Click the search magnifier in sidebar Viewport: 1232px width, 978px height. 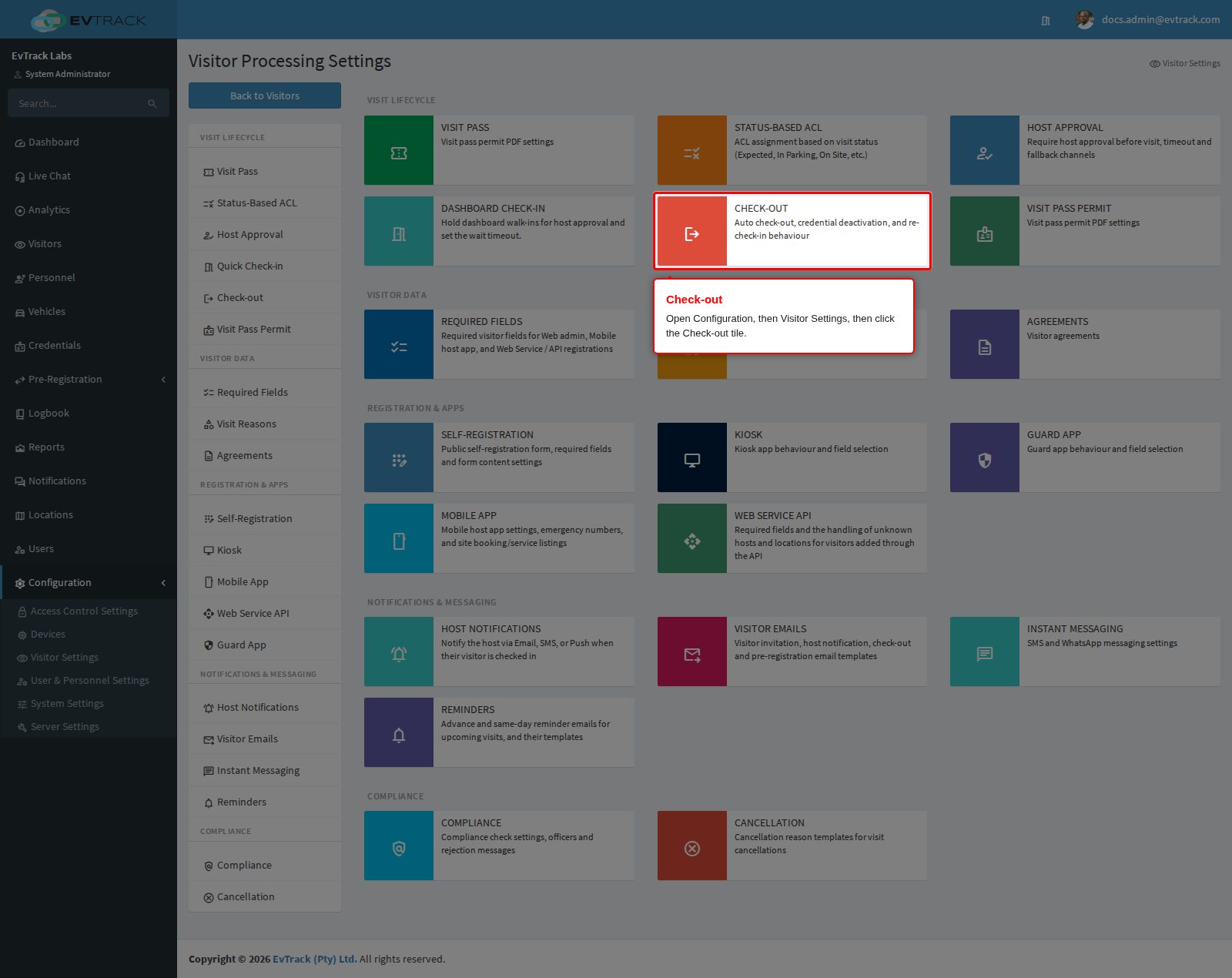click(x=152, y=103)
